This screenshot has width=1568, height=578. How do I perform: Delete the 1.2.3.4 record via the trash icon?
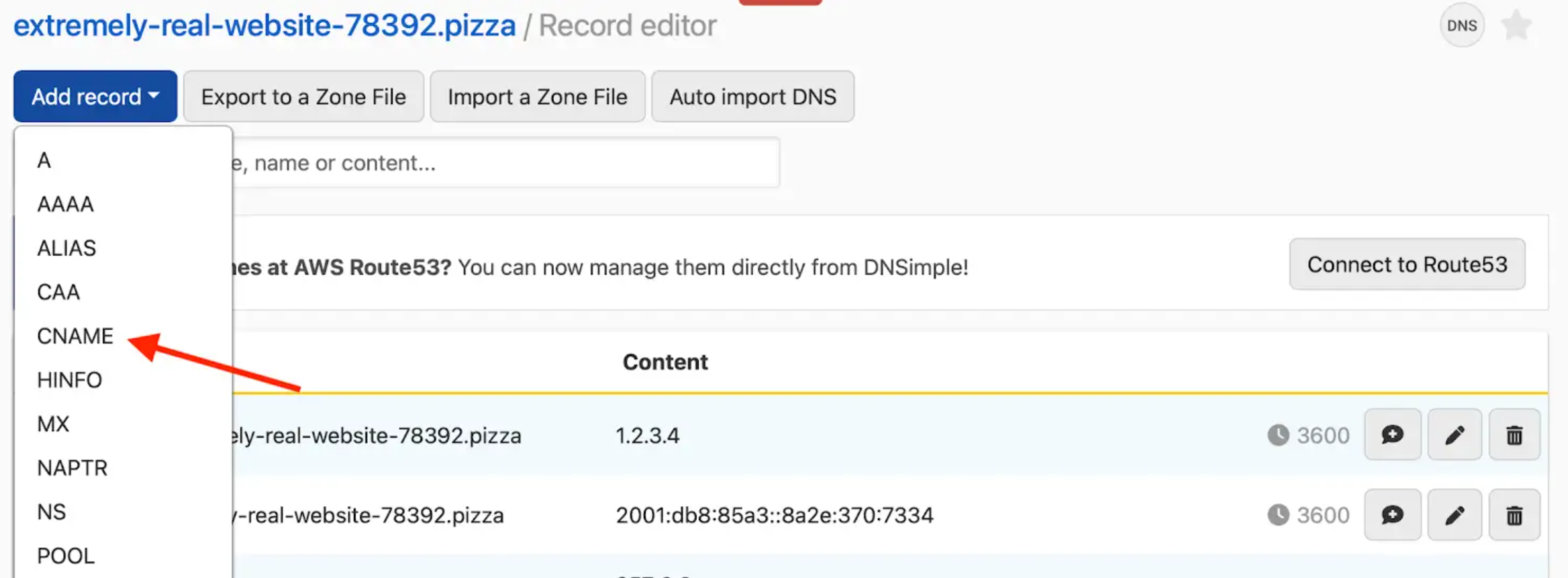pyautogui.click(x=1515, y=435)
